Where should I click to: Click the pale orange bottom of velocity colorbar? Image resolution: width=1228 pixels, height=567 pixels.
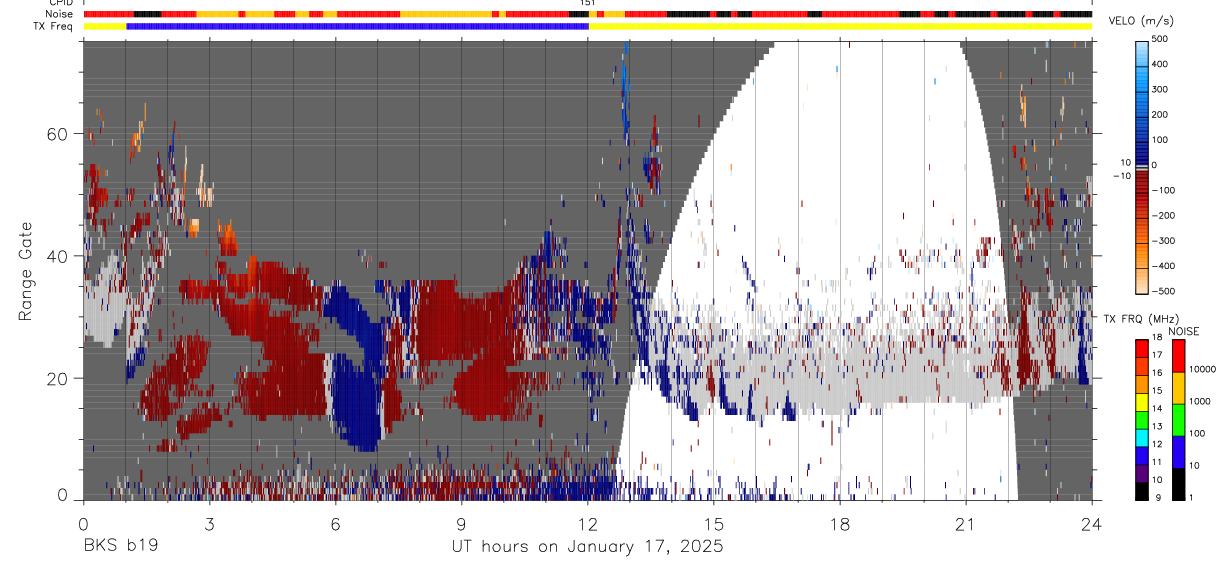[x=1141, y=280]
